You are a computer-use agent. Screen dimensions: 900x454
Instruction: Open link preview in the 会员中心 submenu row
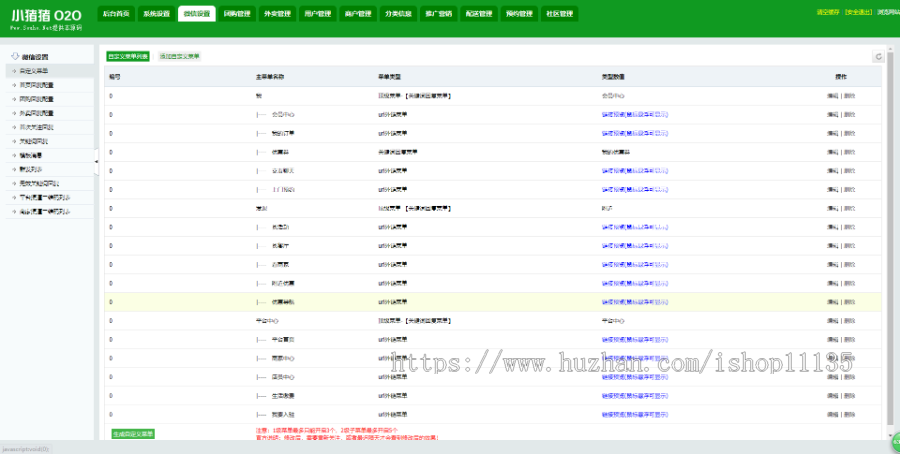pos(635,115)
